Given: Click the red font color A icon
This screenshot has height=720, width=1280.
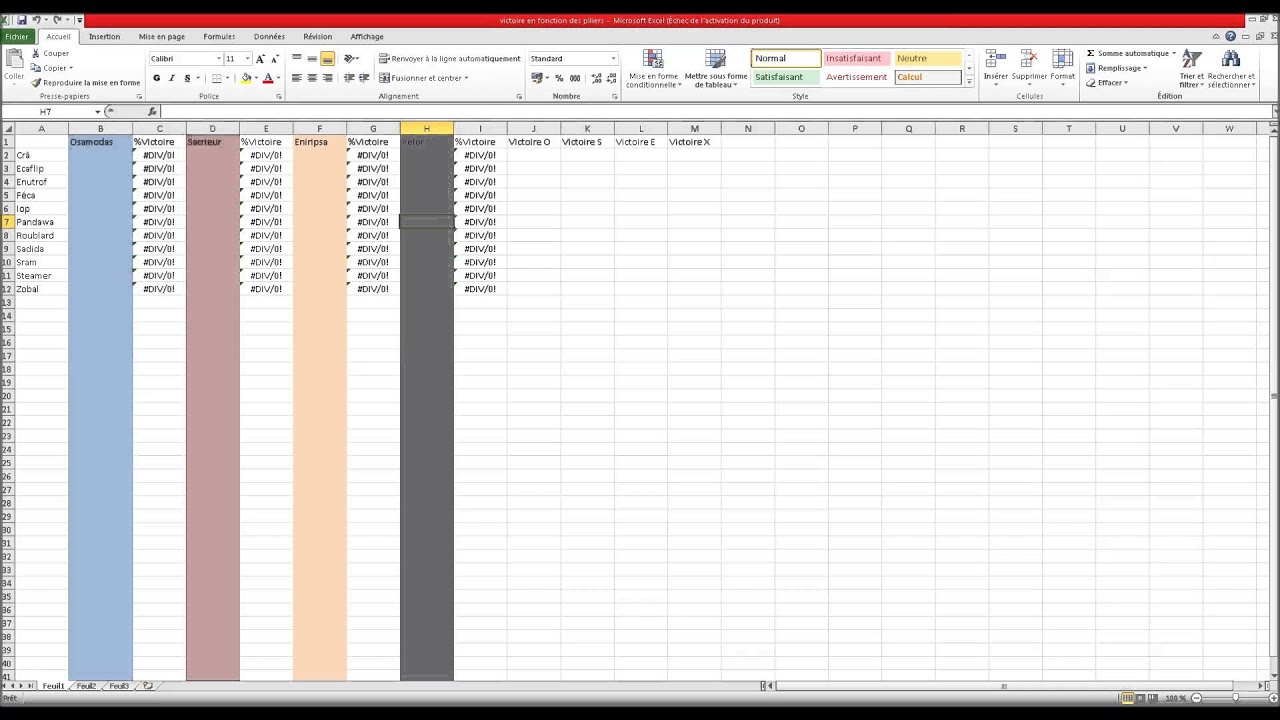Looking at the screenshot, I should pyautogui.click(x=267, y=78).
